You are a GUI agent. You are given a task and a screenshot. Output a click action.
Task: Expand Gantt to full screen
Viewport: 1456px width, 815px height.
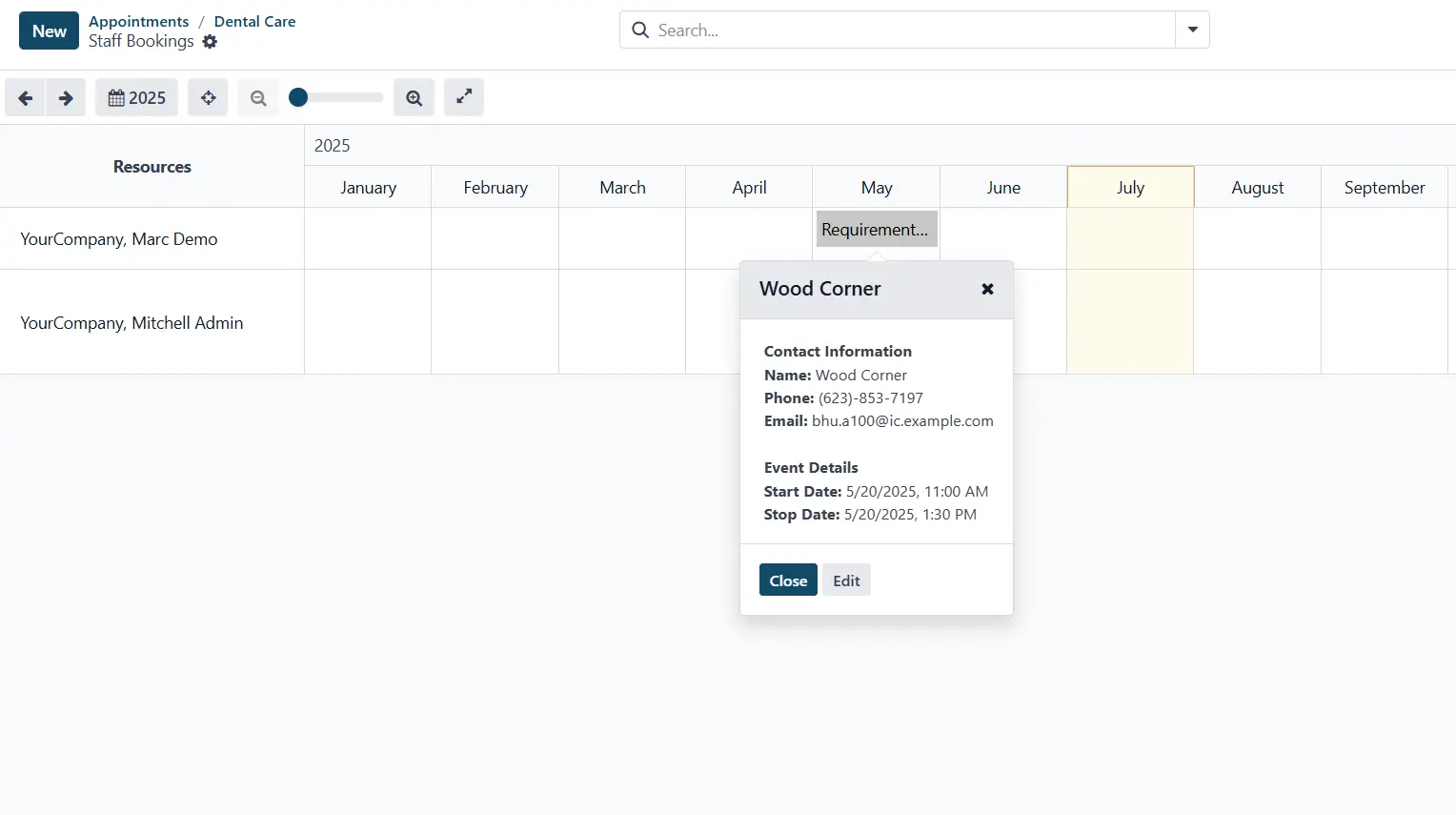click(x=464, y=97)
